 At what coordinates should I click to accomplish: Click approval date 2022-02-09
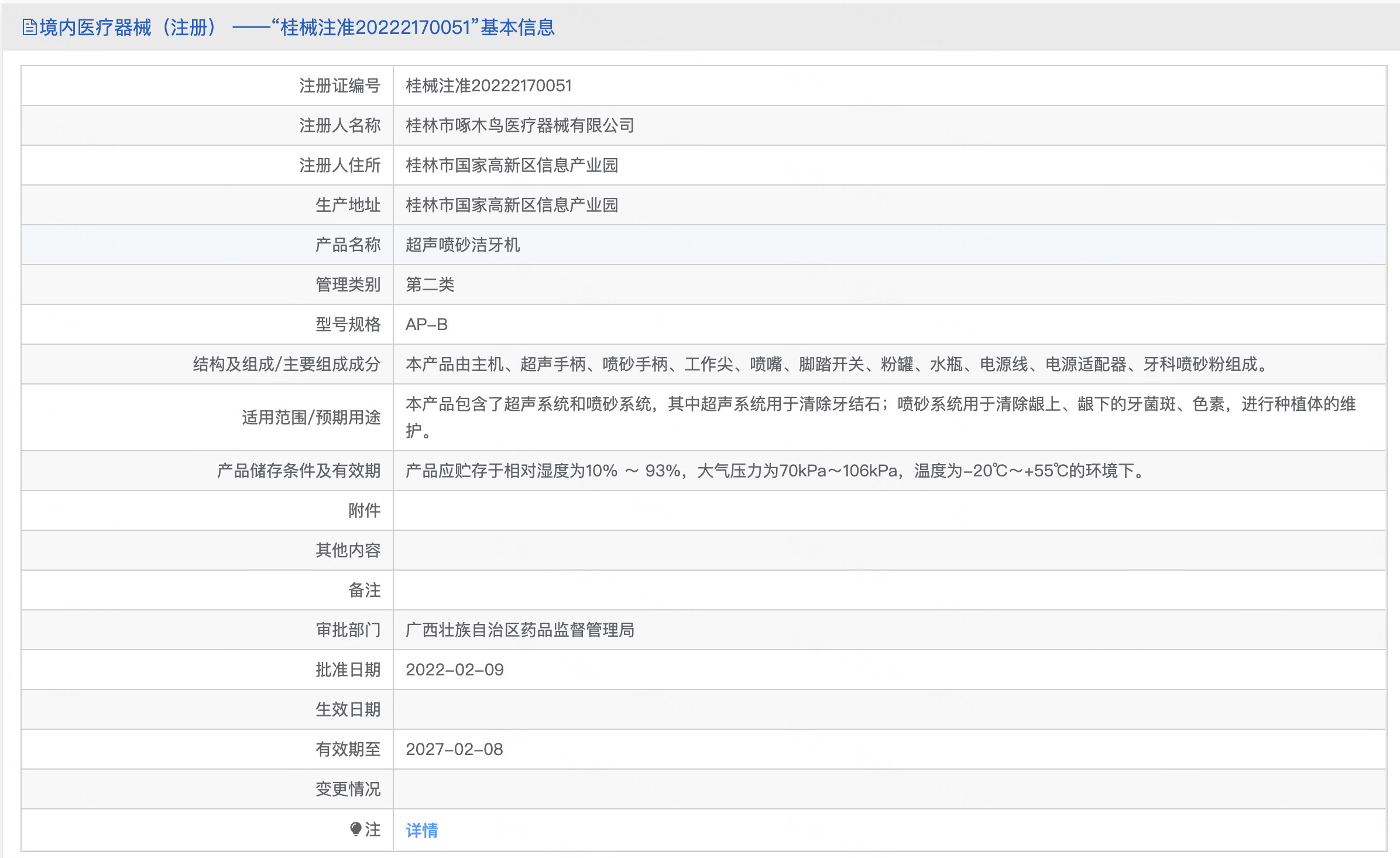coord(455,670)
